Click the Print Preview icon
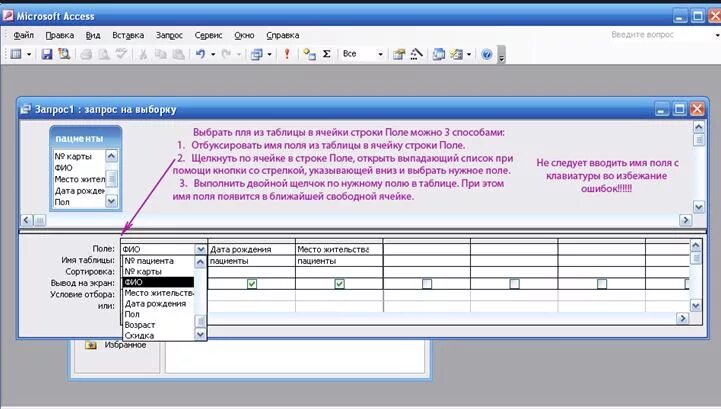 [104, 54]
